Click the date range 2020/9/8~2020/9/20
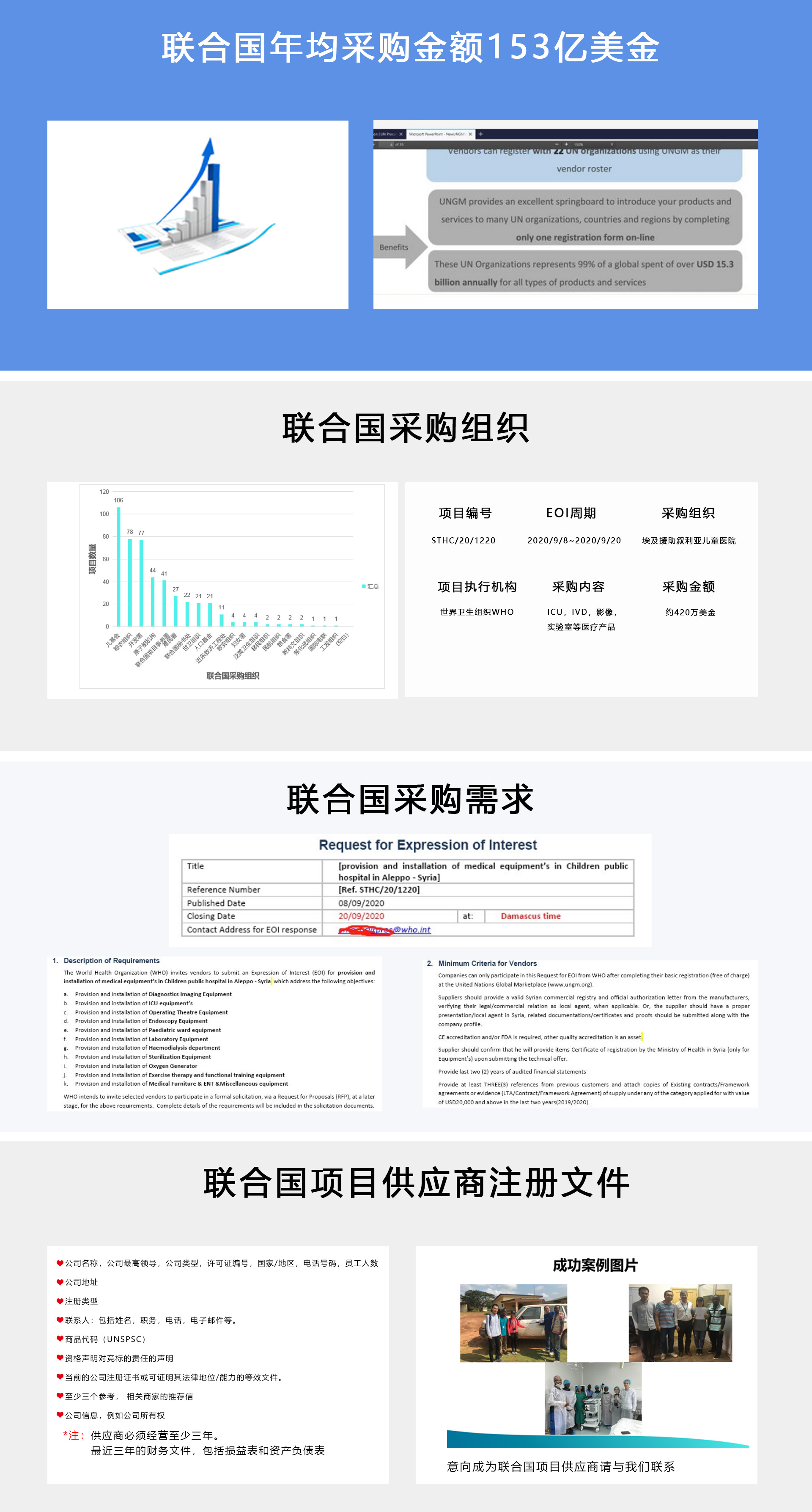 point(574,541)
